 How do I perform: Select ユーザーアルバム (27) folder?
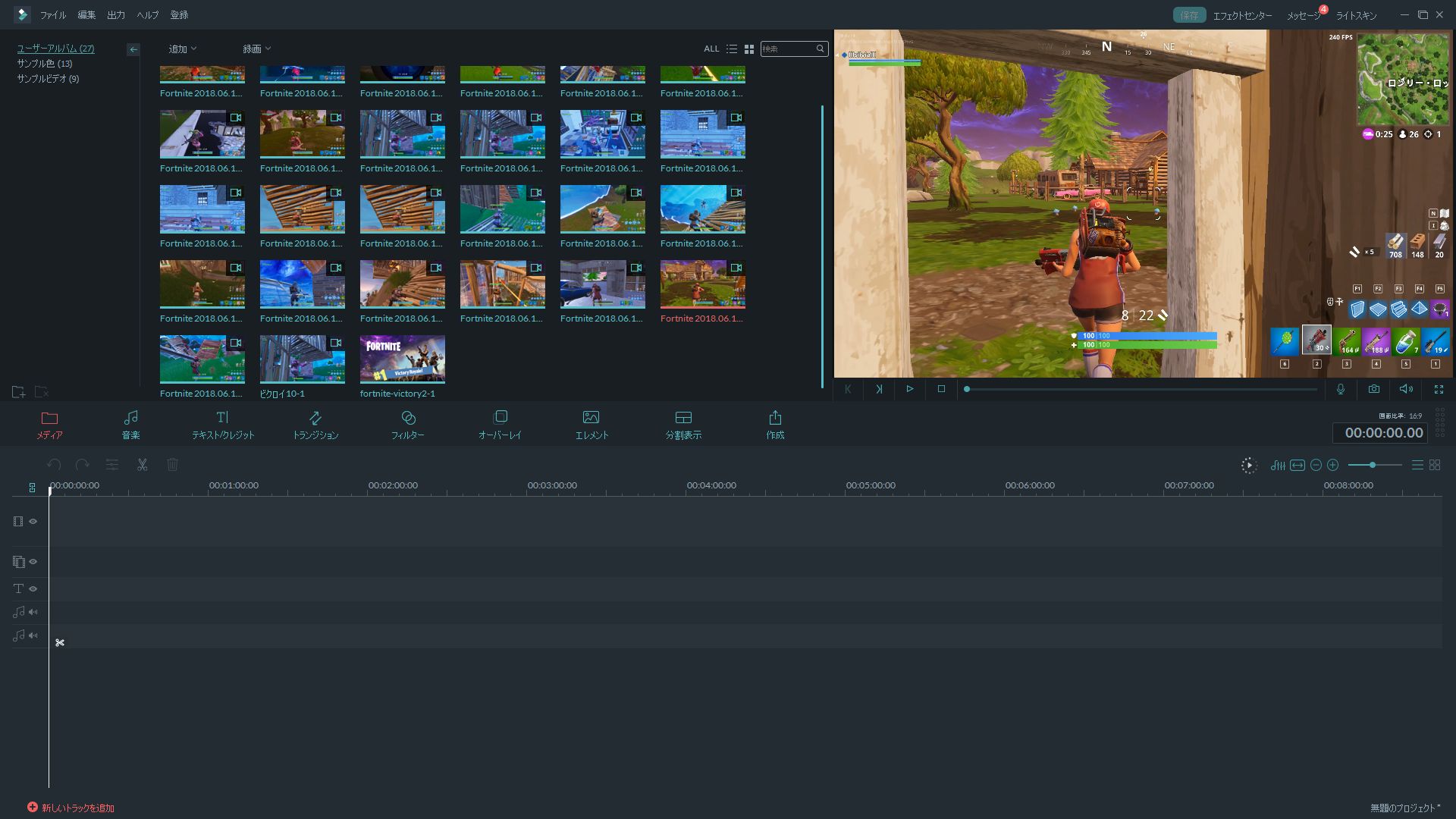point(55,49)
